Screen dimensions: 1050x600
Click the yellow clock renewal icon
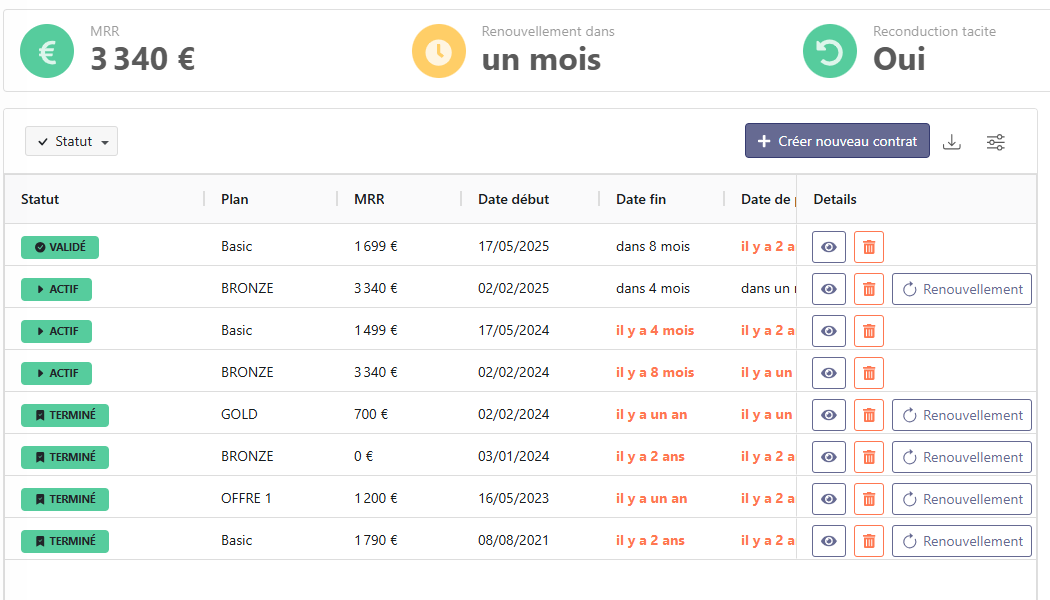438,51
